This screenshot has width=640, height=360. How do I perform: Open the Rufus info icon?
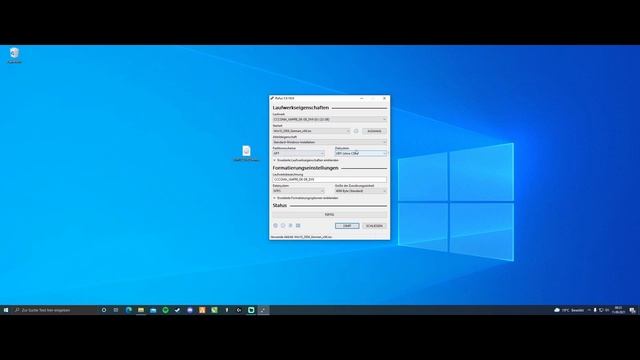(283, 225)
